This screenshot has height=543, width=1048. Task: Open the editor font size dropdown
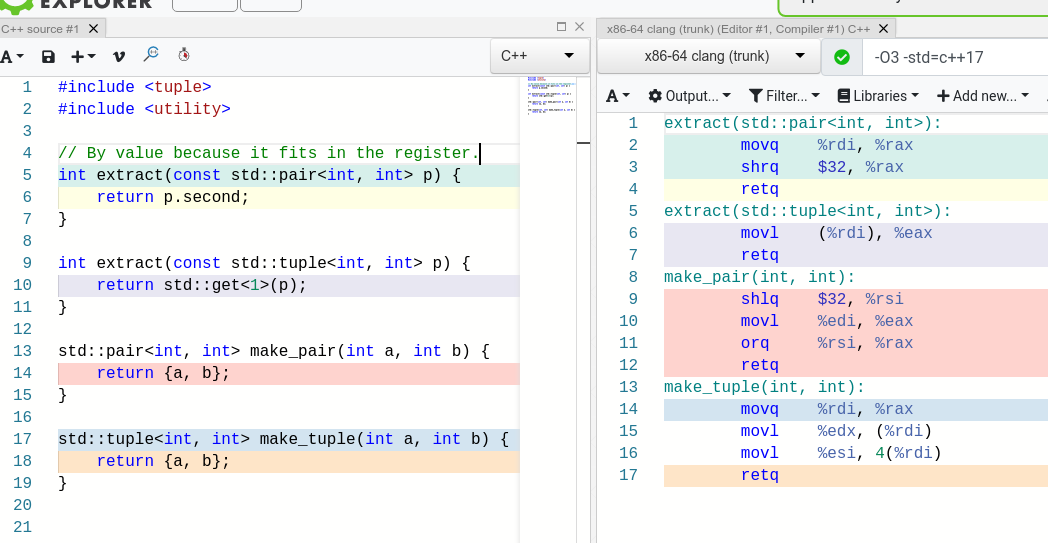11,57
